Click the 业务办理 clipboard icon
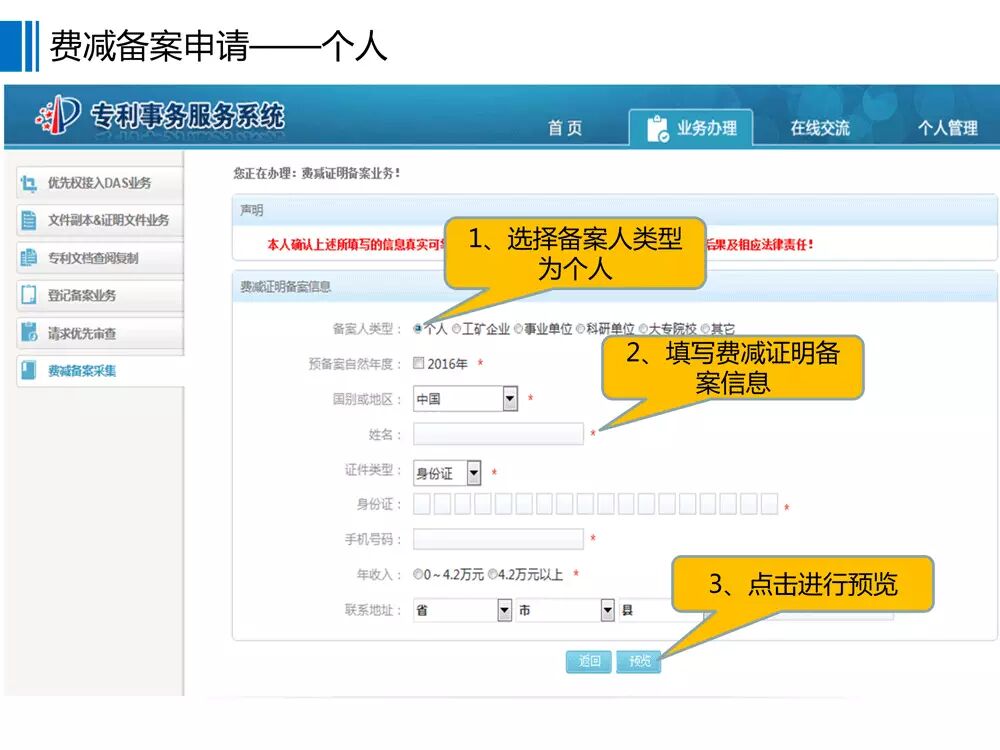This screenshot has height=750, width=1000. point(657,129)
